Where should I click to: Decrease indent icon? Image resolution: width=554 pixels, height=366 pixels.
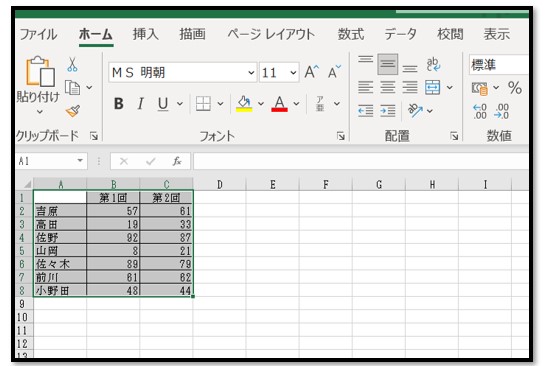(365, 111)
